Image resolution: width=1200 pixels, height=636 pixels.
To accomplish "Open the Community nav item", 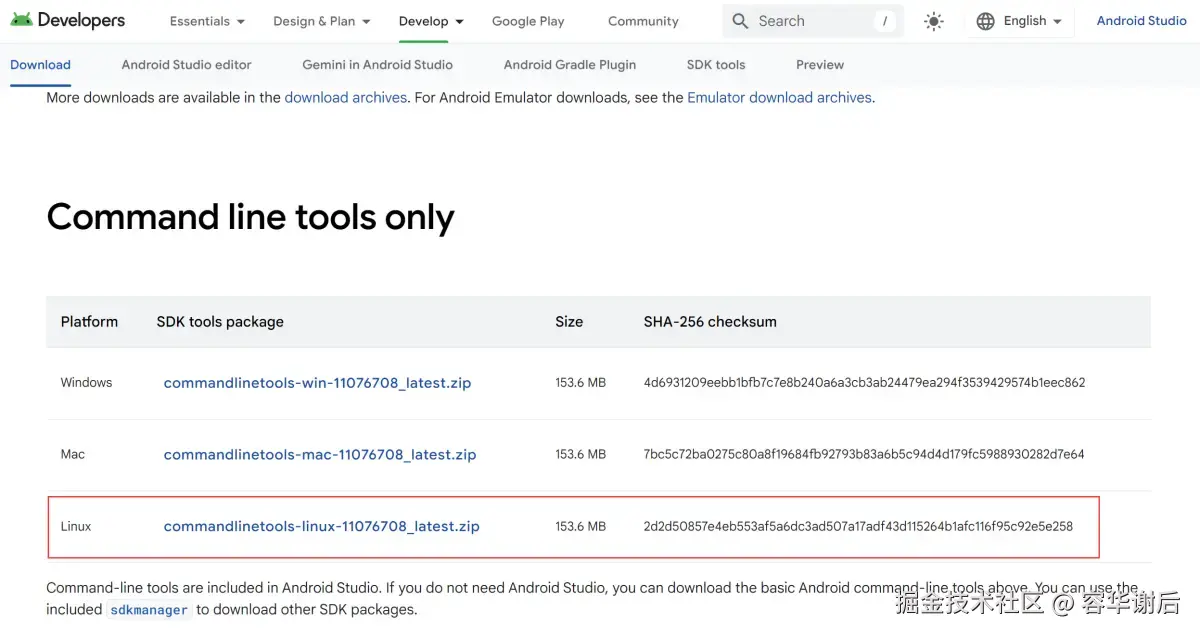I will 643,21.
